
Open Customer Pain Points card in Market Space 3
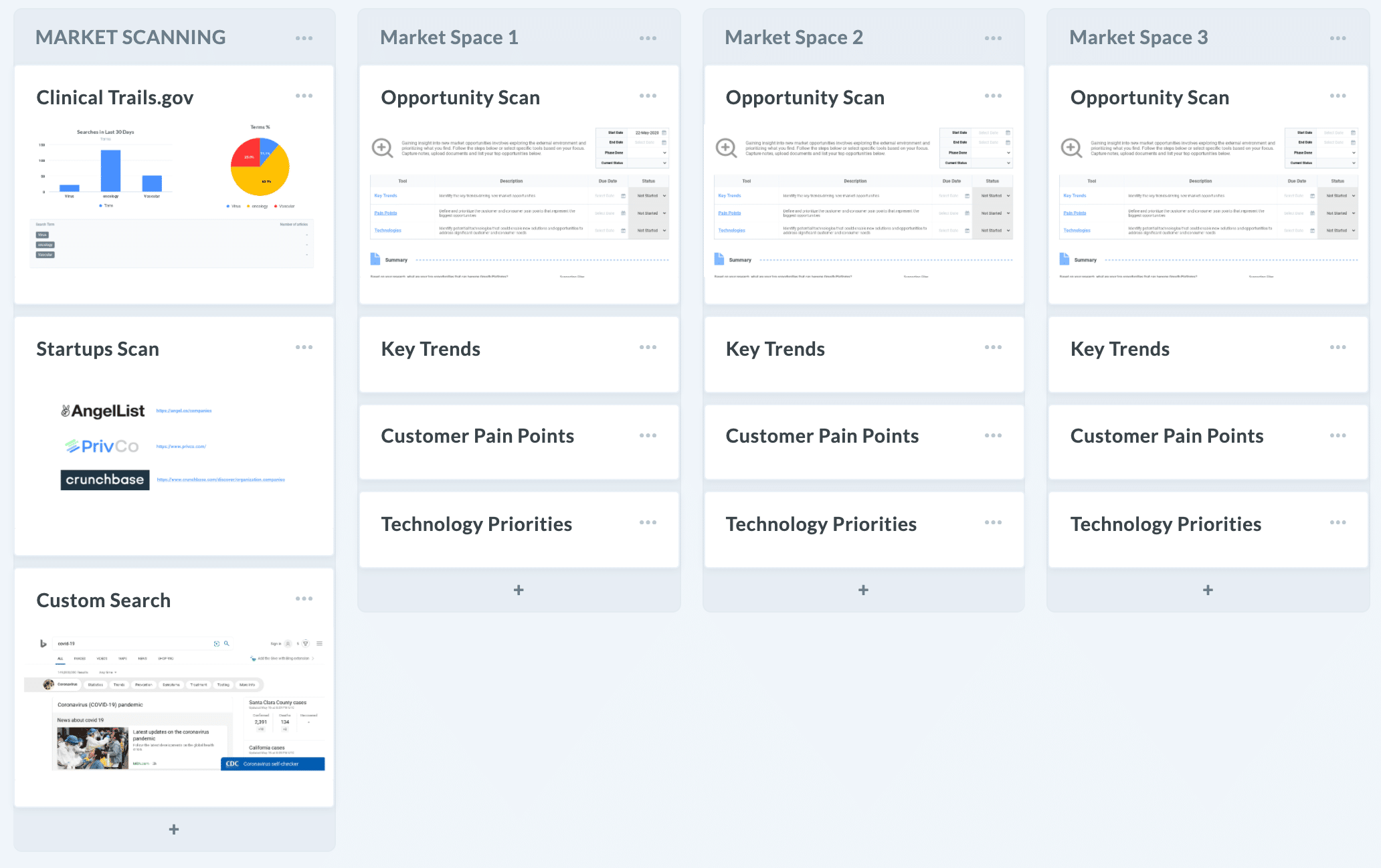tap(1208, 442)
